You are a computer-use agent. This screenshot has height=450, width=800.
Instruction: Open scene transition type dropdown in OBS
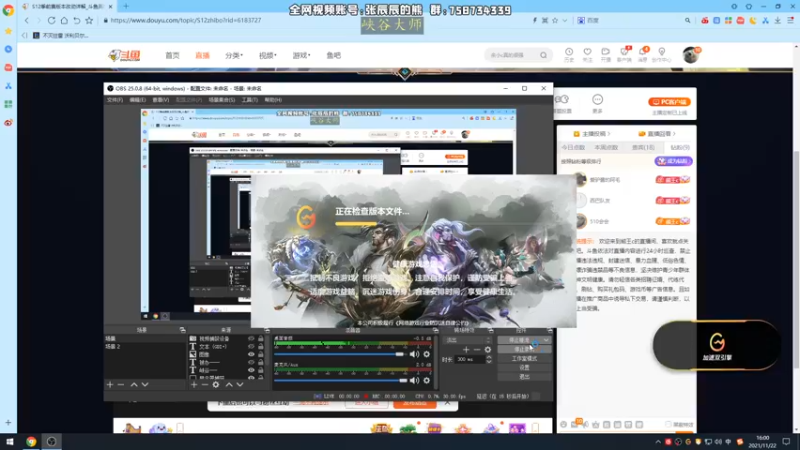tap(468, 340)
